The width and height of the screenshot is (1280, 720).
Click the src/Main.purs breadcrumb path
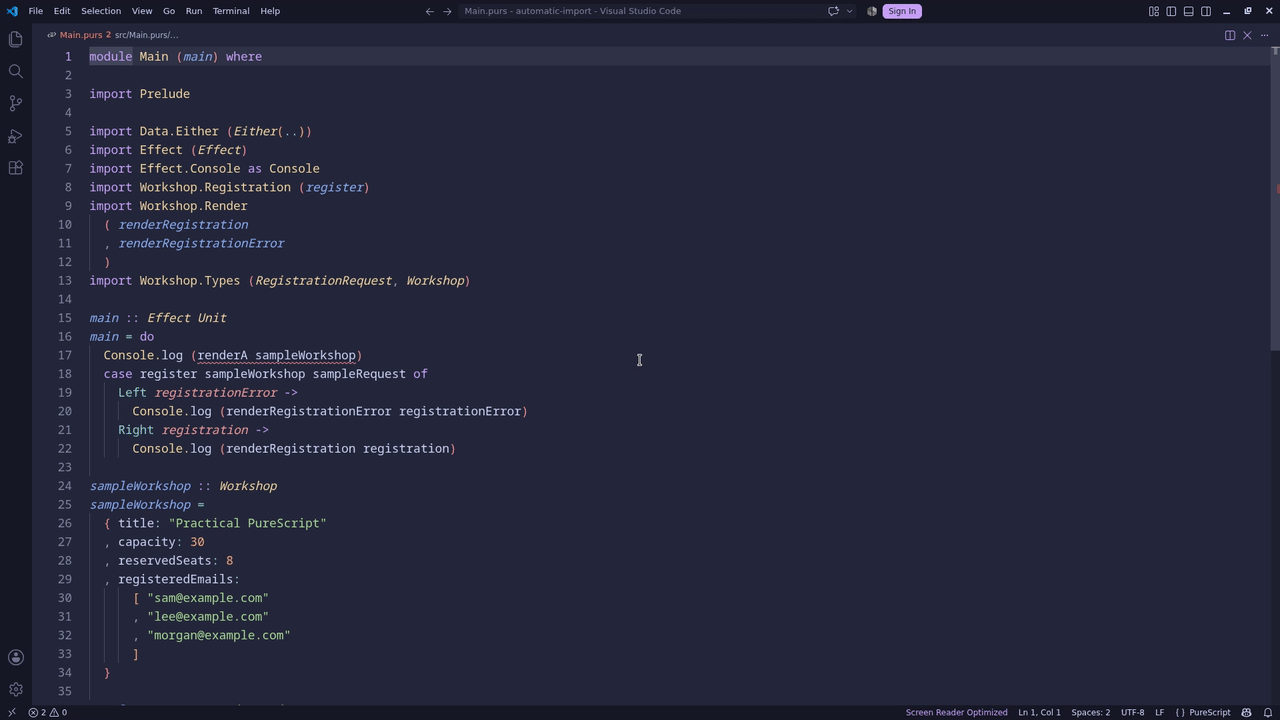pos(146,35)
